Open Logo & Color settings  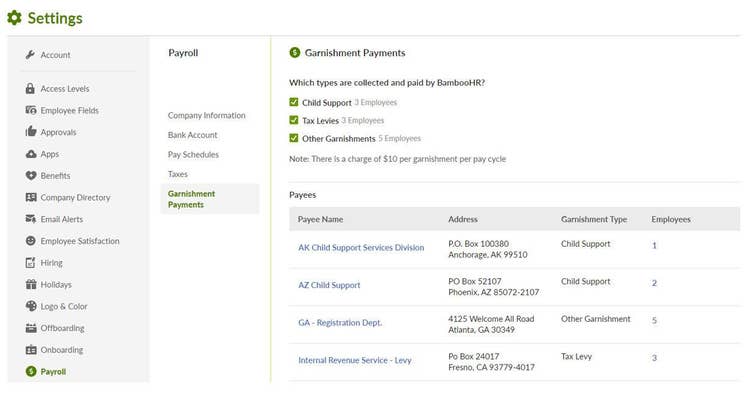[64, 307]
